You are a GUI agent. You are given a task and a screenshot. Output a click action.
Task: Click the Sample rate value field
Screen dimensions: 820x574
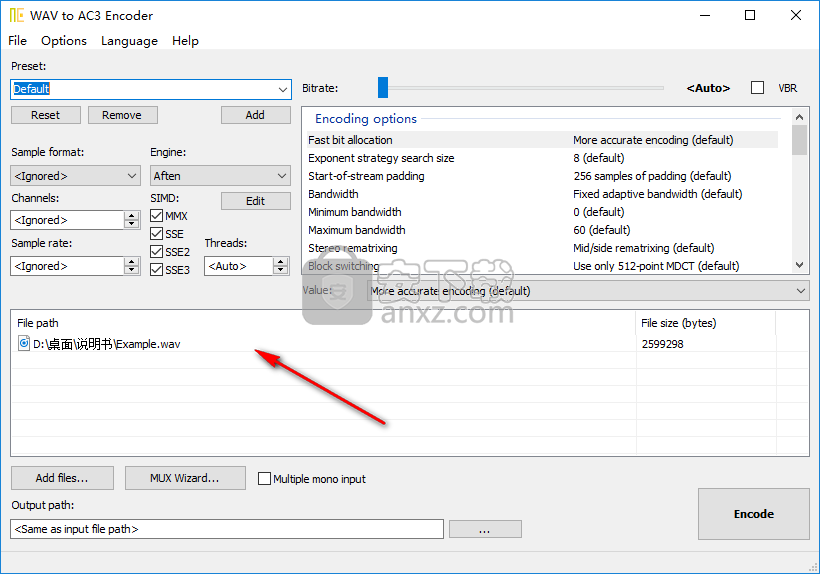pos(67,266)
